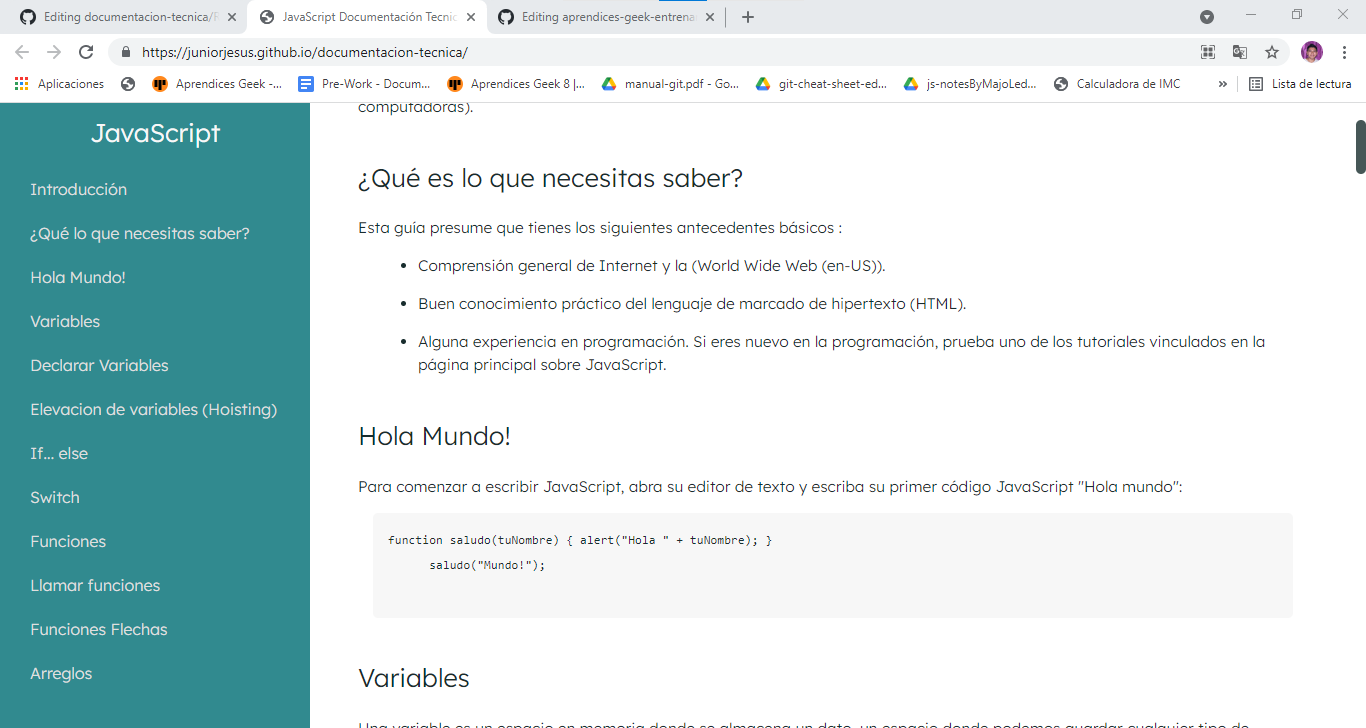1366x728 pixels.
Task: View site information via the padlock icon
Action: (125, 51)
